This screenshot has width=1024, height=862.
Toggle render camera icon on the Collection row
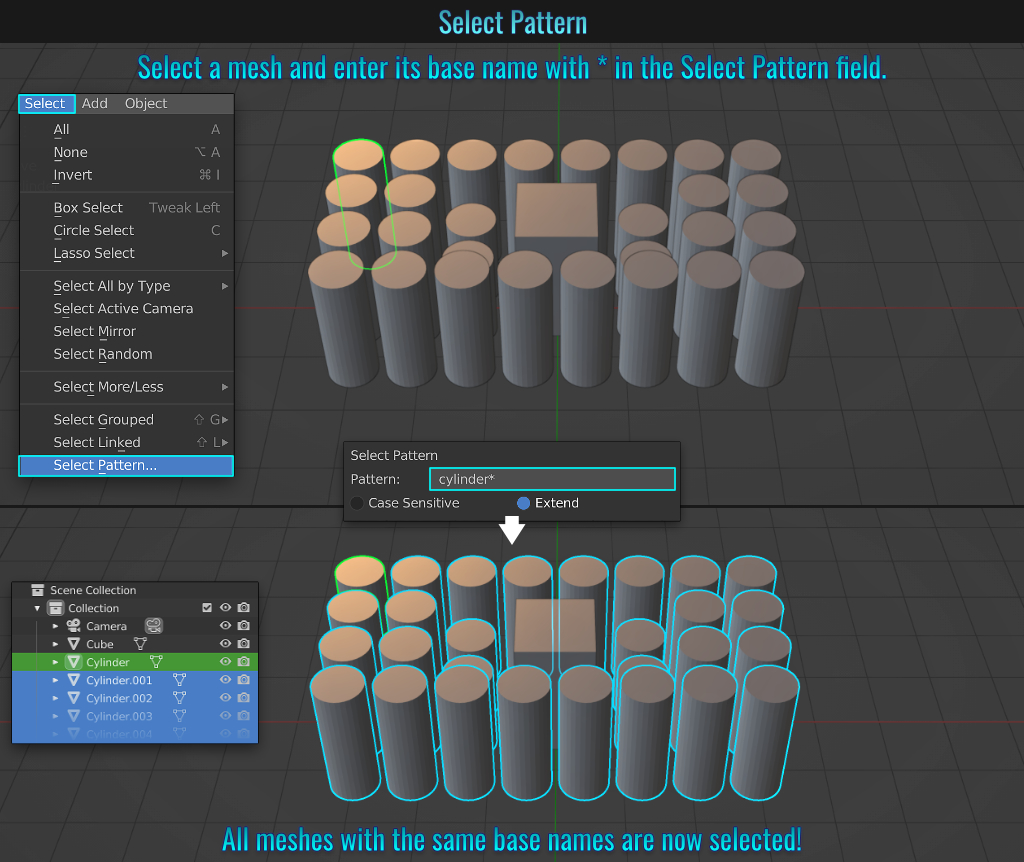(x=244, y=607)
